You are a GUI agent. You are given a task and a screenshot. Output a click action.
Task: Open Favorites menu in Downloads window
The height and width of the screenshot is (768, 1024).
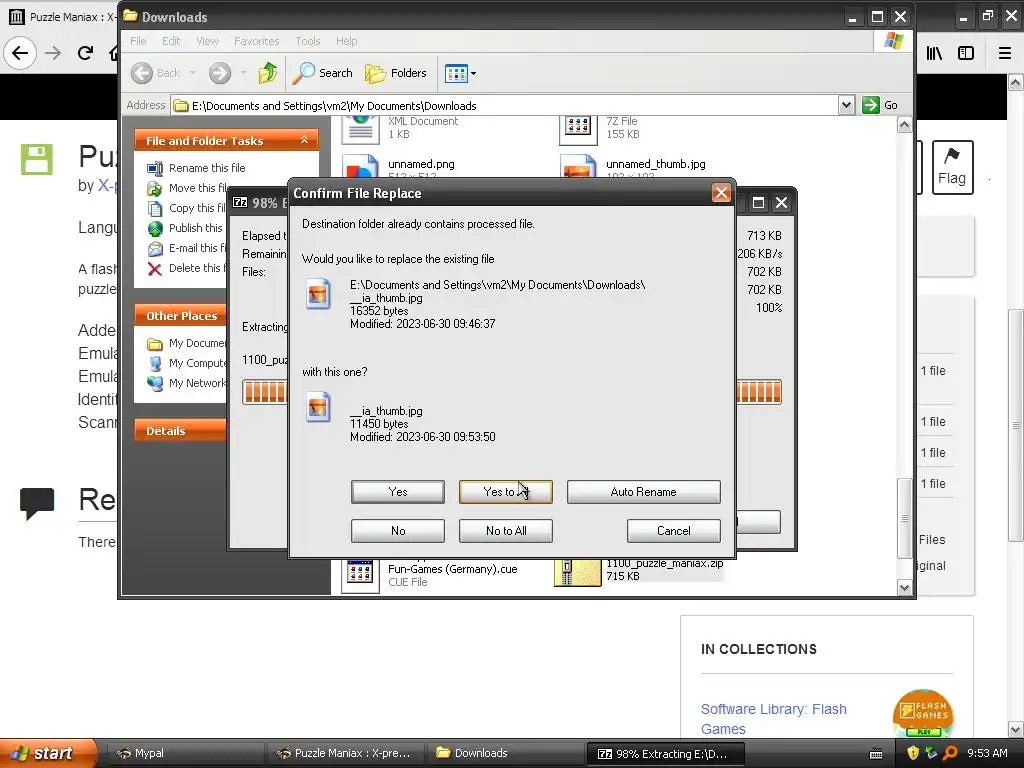(x=256, y=41)
